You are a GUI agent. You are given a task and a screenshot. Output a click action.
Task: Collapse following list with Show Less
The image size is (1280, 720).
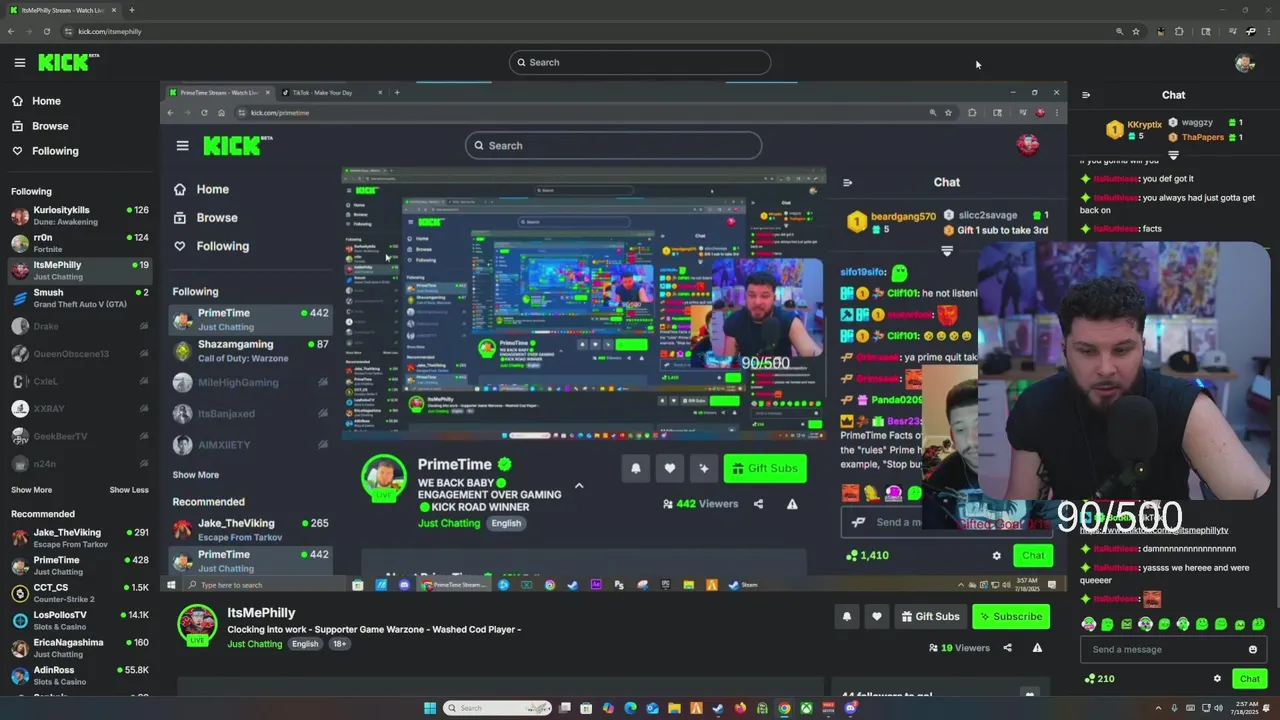point(129,490)
